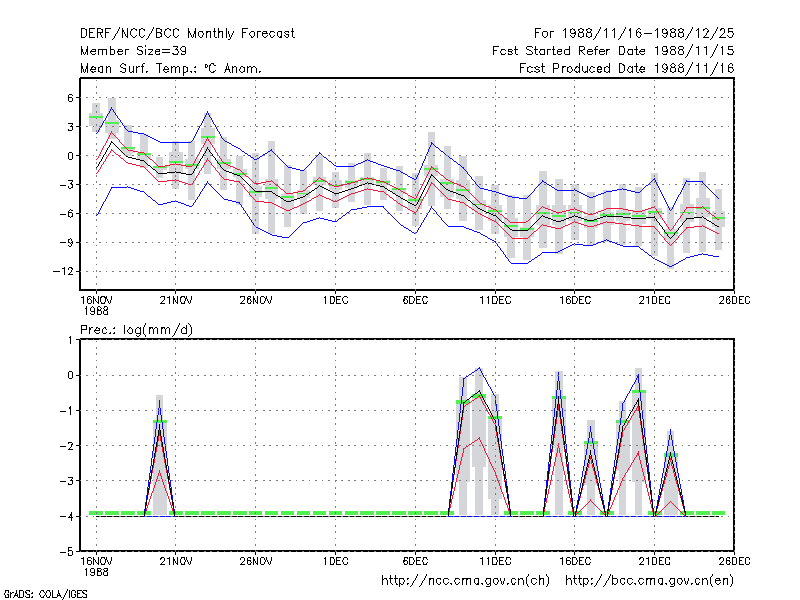Screen dimensions: 800x600
Task: Click the 6DEC label under precipitation chart
Action: pyautogui.click(x=415, y=562)
